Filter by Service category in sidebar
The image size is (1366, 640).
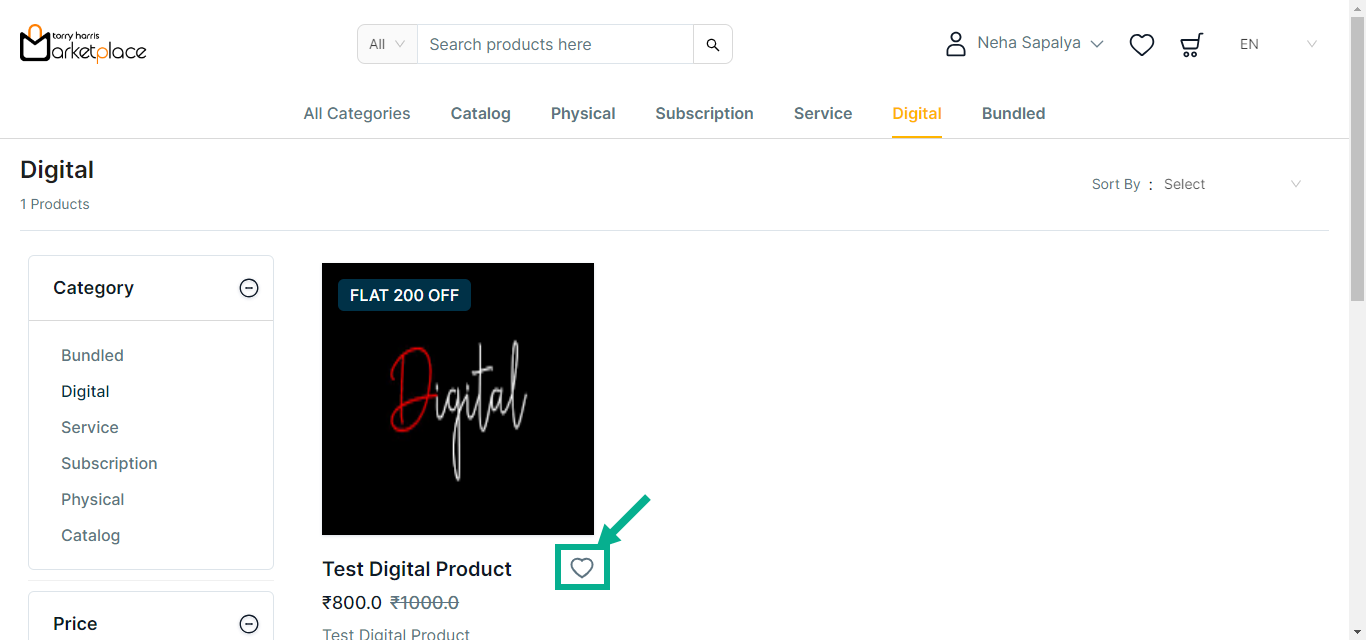(x=90, y=427)
